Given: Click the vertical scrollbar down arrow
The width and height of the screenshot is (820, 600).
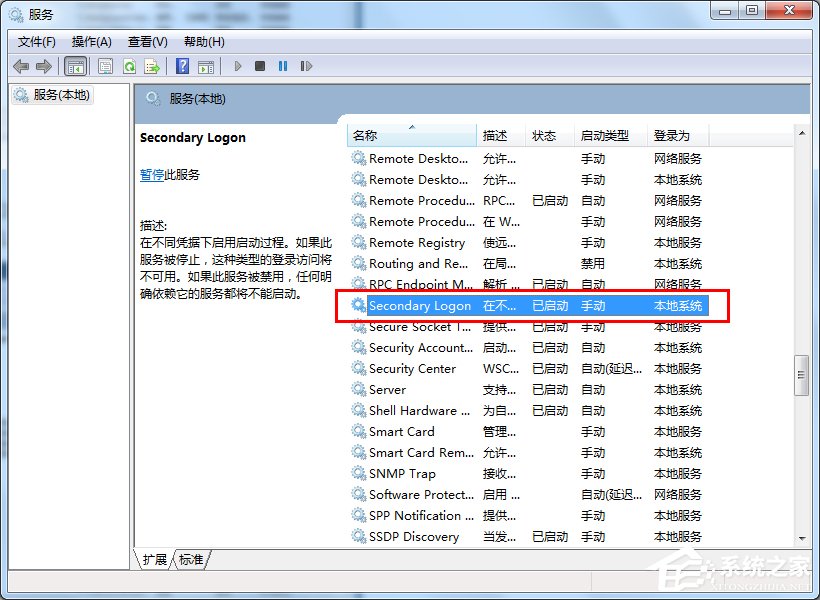Looking at the screenshot, I should (x=802, y=537).
